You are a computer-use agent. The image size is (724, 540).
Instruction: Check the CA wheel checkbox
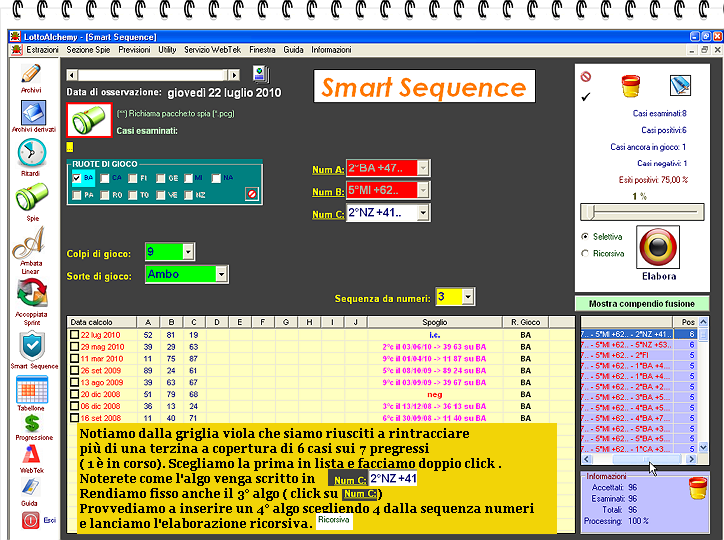pyautogui.click(x=105, y=178)
